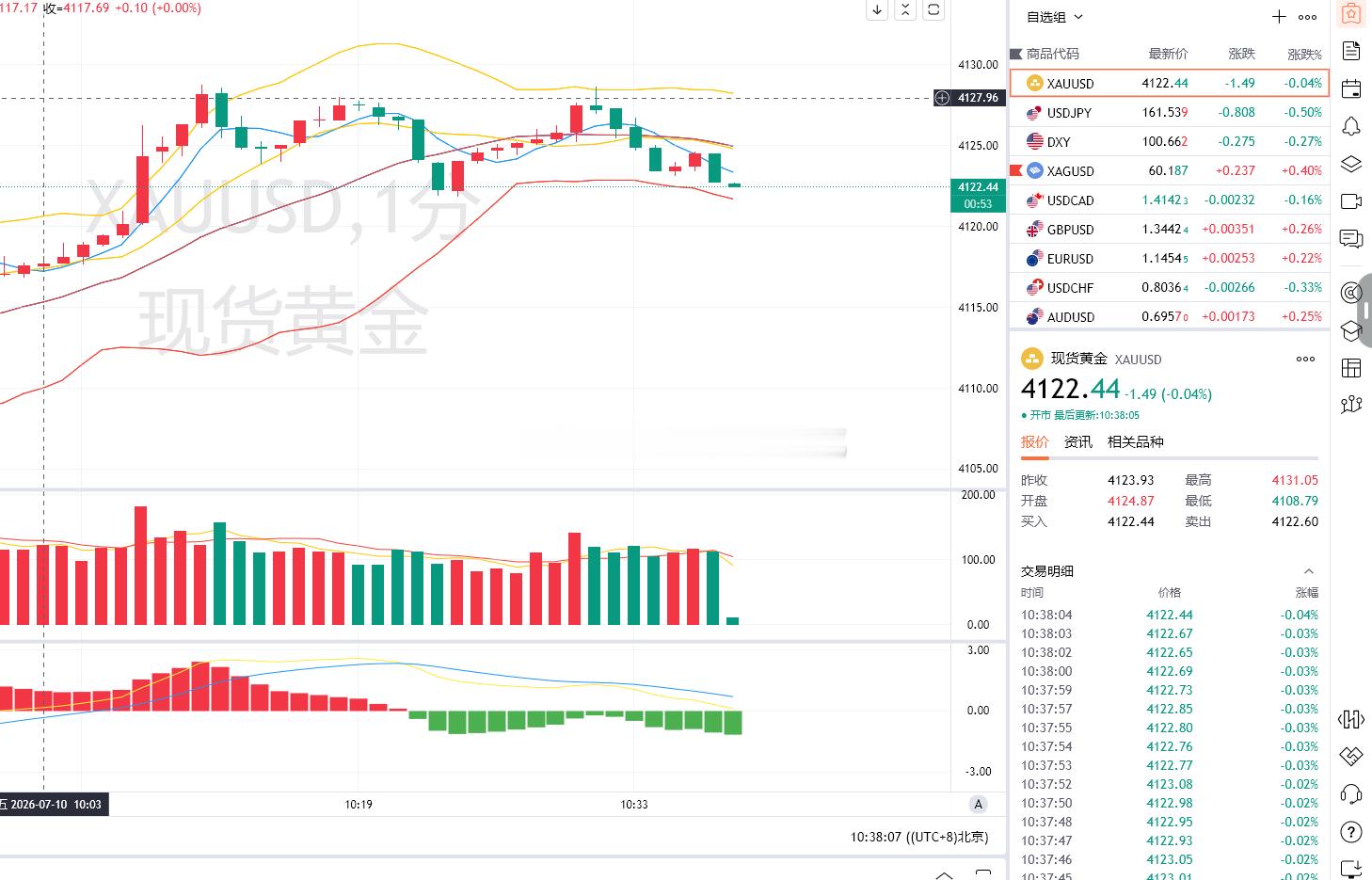The height and width of the screenshot is (880, 1372).
Task: Select the USDJPY watchlist row
Action: click(x=1169, y=112)
